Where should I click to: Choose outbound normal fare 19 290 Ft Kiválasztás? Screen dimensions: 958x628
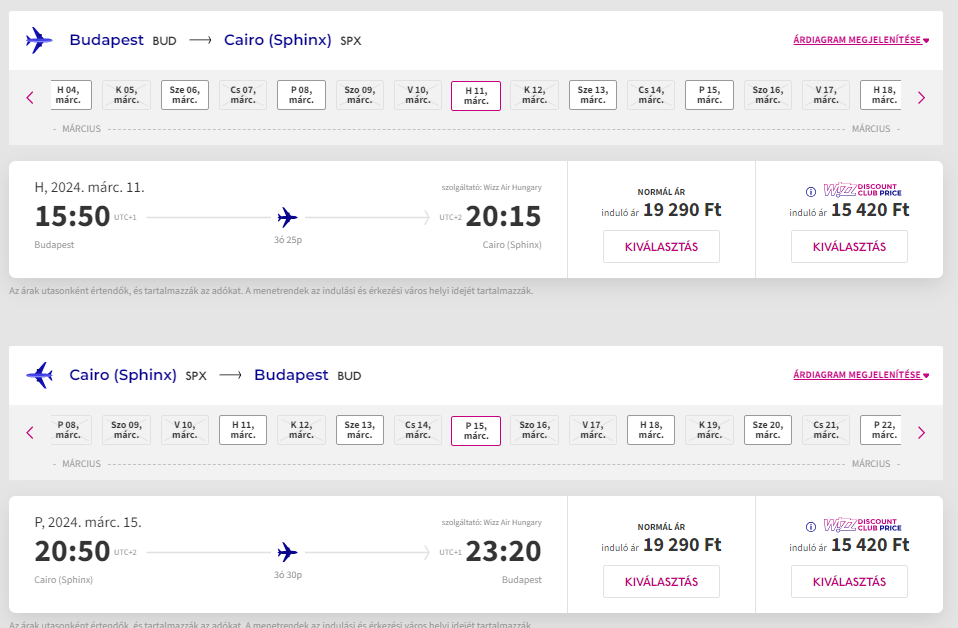(x=661, y=246)
